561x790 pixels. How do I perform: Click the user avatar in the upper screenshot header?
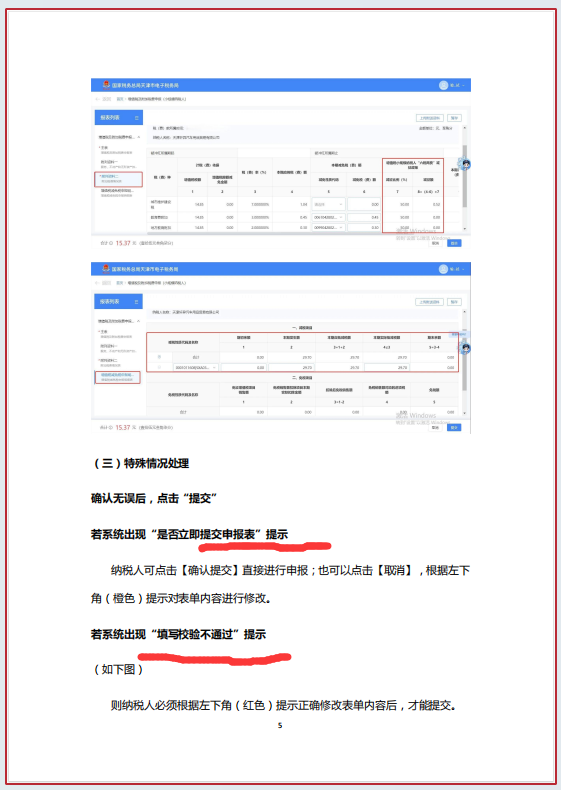(x=443, y=85)
